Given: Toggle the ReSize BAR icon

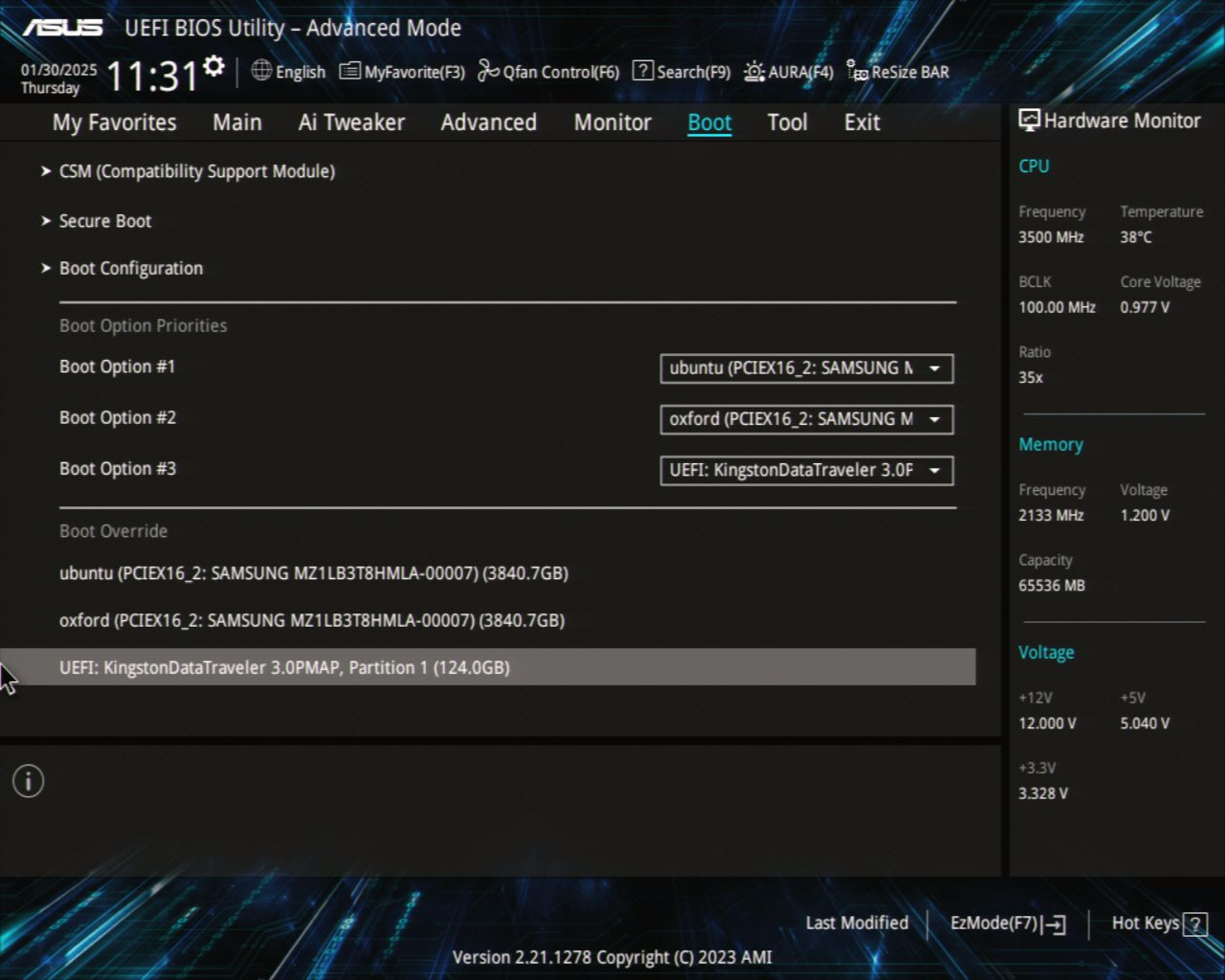Looking at the screenshot, I should tap(857, 71).
